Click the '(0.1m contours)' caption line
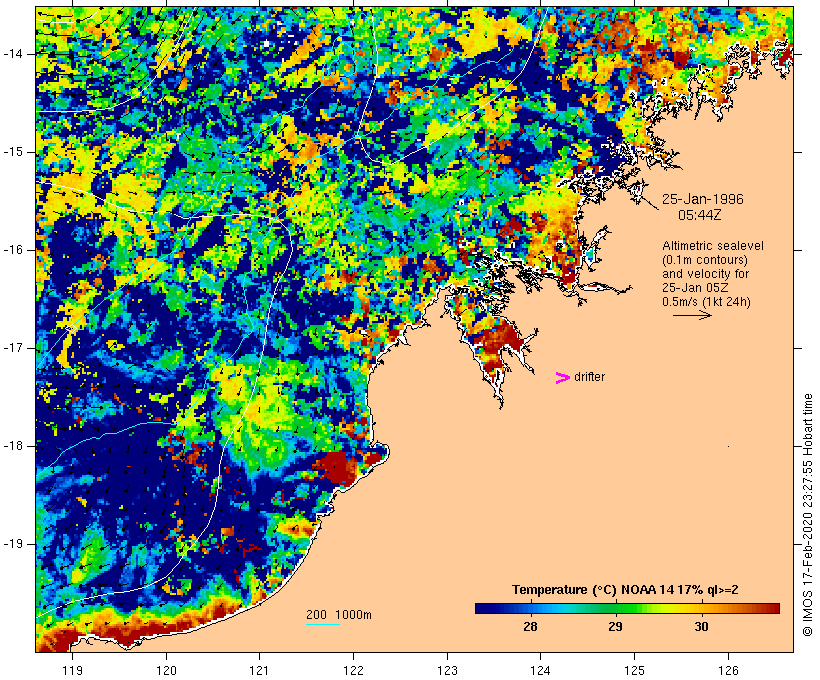Image resolution: width=820 pixels, height=680 pixels. click(x=705, y=260)
